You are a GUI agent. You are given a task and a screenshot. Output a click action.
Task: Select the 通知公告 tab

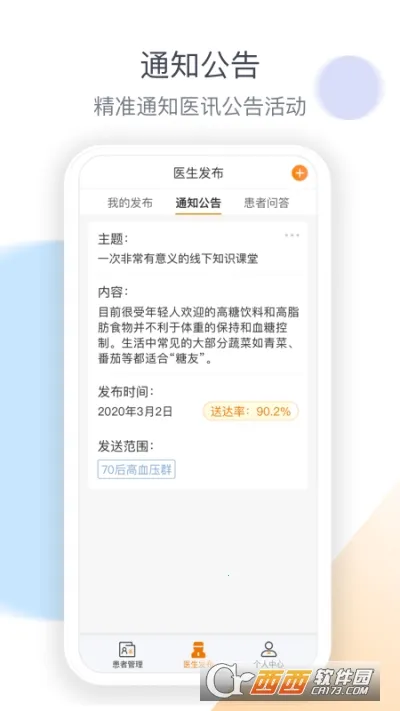[198, 203]
